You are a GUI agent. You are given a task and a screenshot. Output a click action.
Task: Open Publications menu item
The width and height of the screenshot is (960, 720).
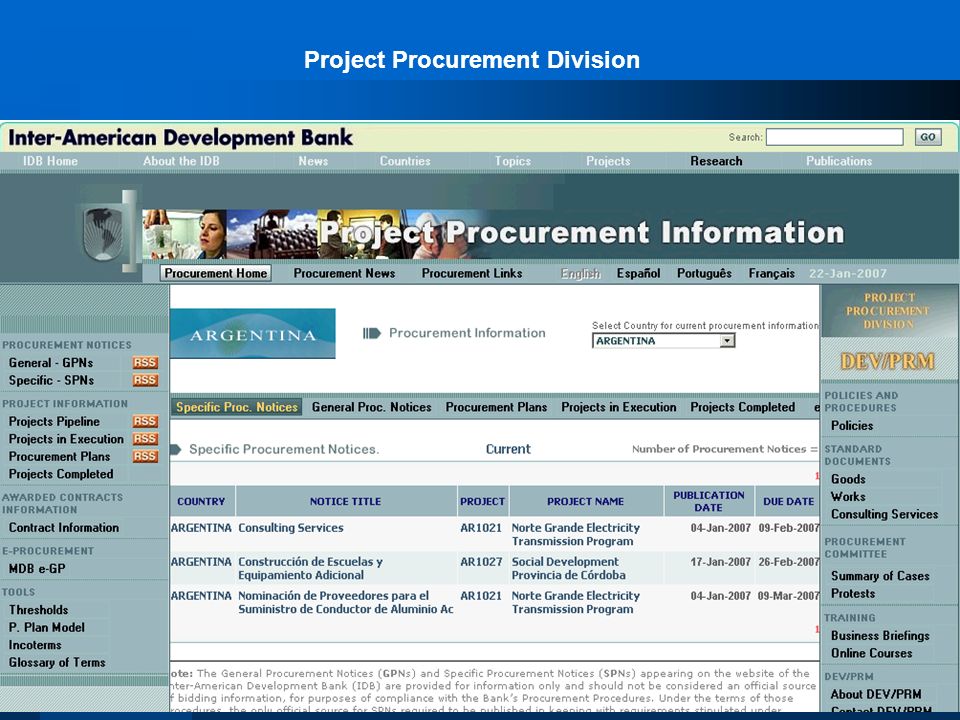(x=839, y=161)
